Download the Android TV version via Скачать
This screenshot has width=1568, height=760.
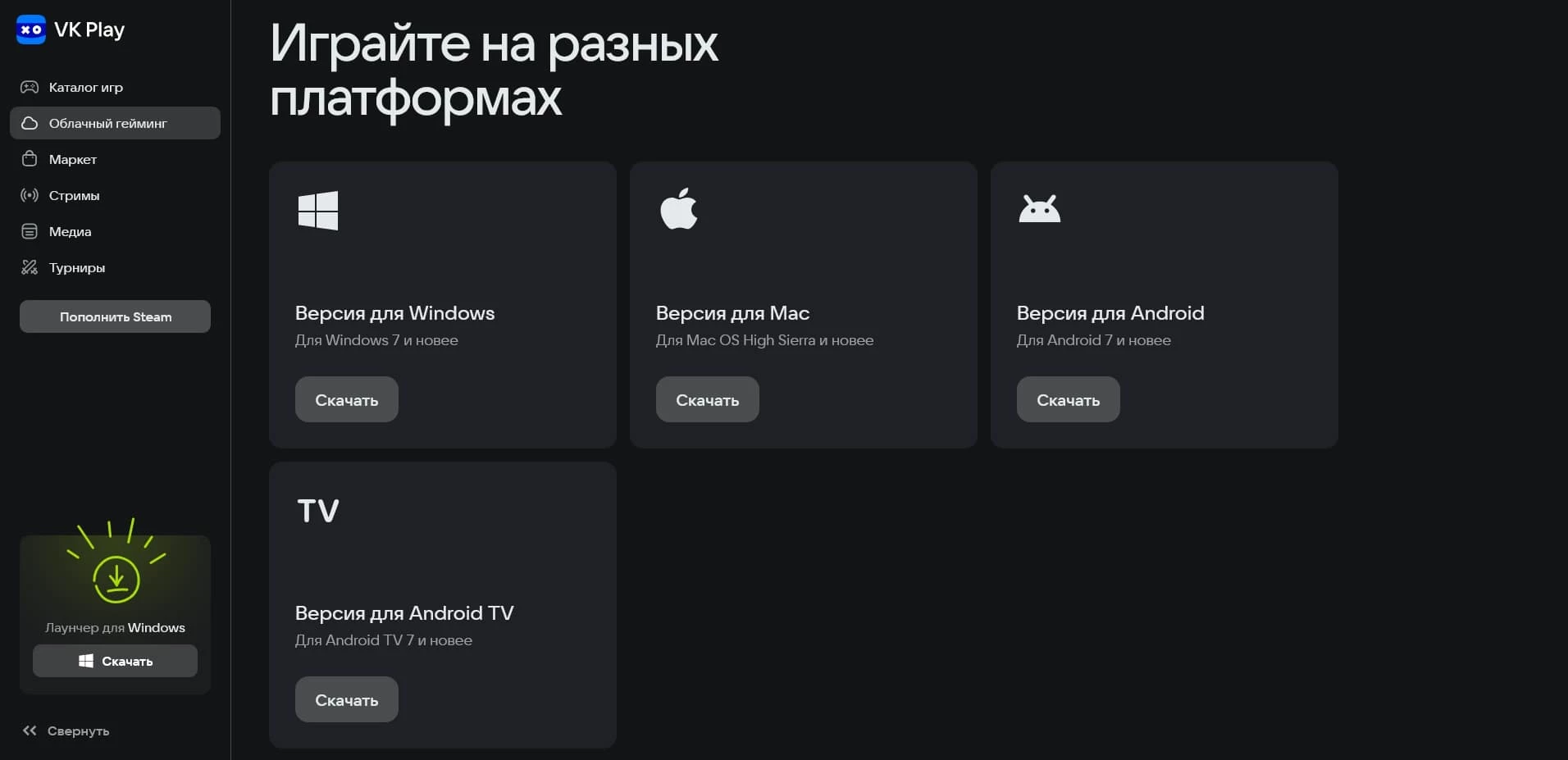[346, 699]
